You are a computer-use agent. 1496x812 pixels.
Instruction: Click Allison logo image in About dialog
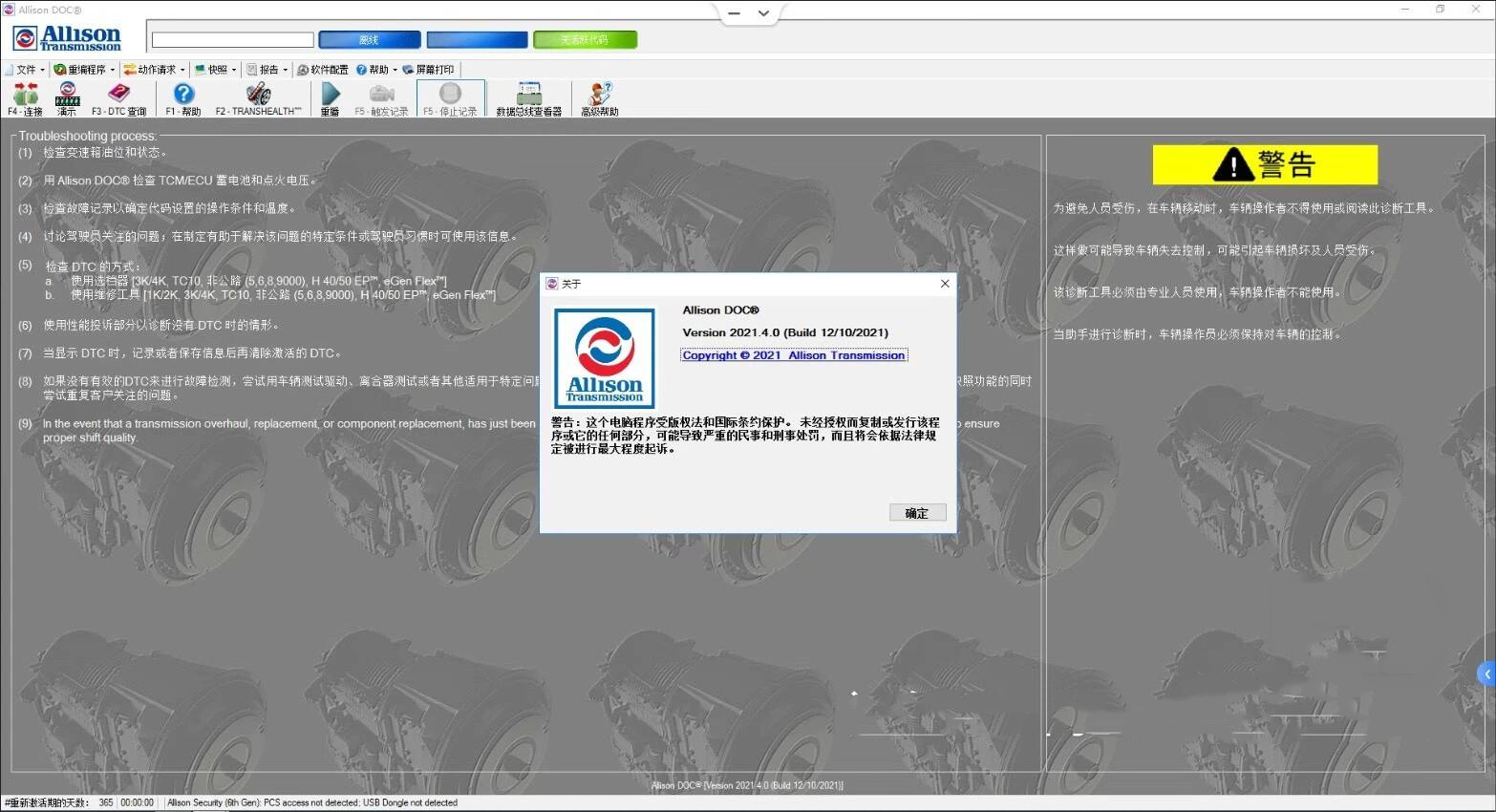[605, 358]
